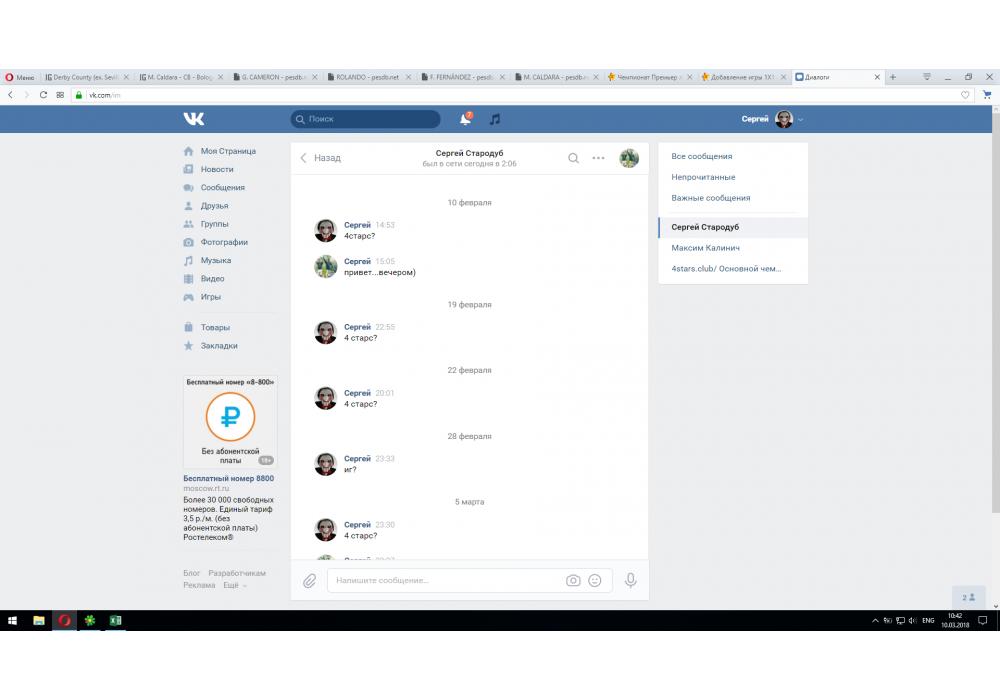Open Непрочитанные messages filter
1000x700 pixels.
(x=703, y=177)
